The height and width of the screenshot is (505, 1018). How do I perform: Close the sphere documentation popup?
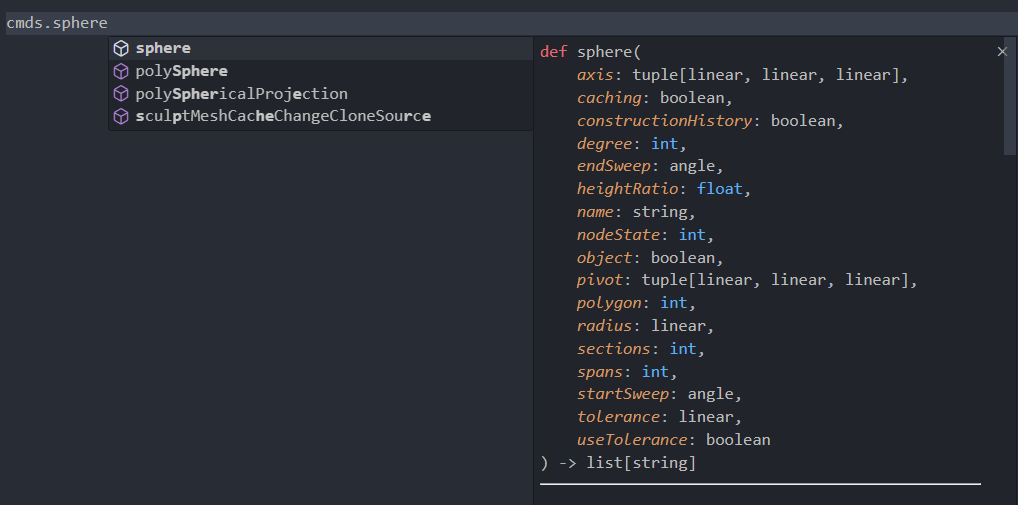tap(1002, 52)
